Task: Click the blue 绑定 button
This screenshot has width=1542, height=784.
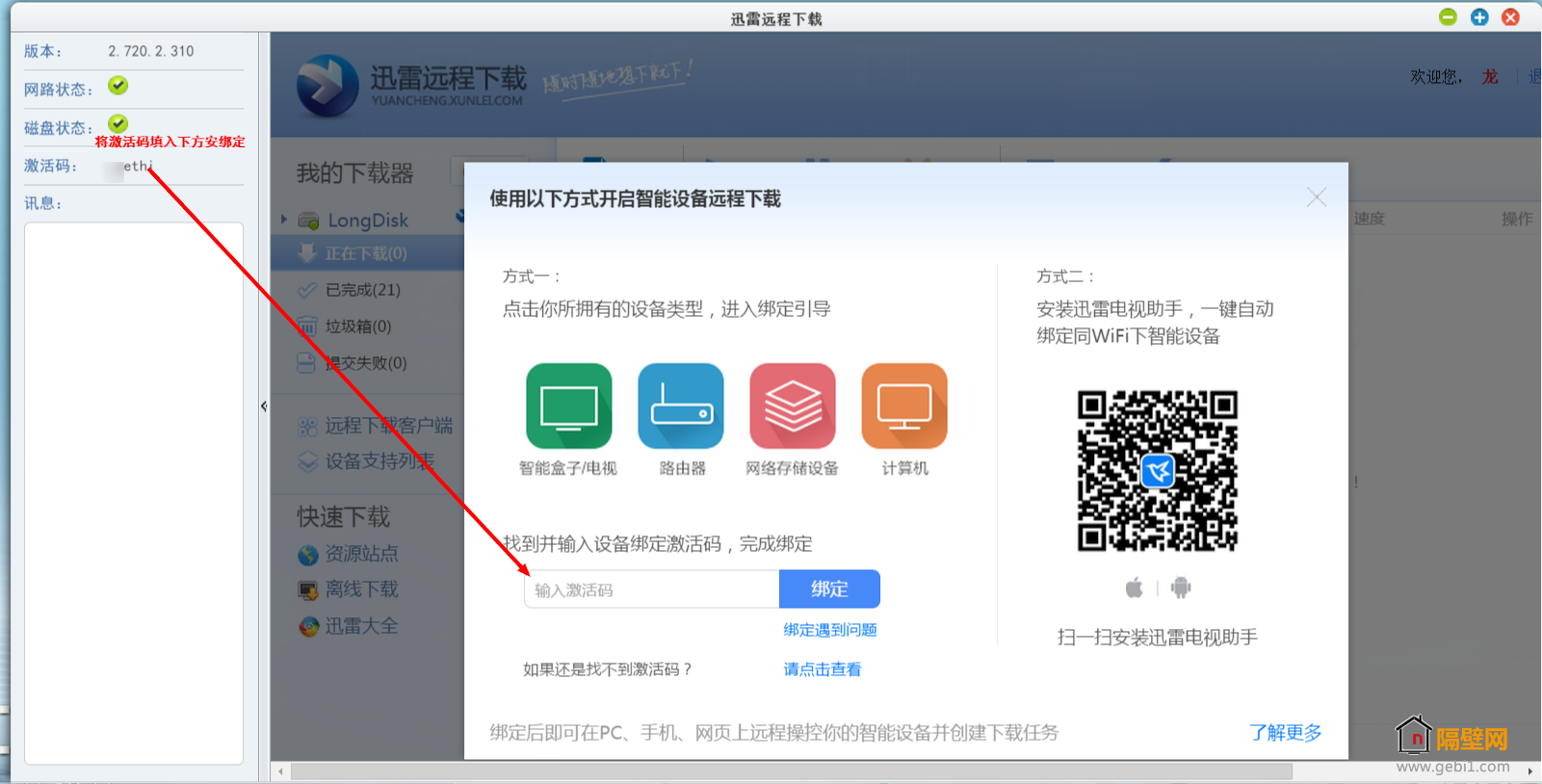Action: [x=829, y=589]
